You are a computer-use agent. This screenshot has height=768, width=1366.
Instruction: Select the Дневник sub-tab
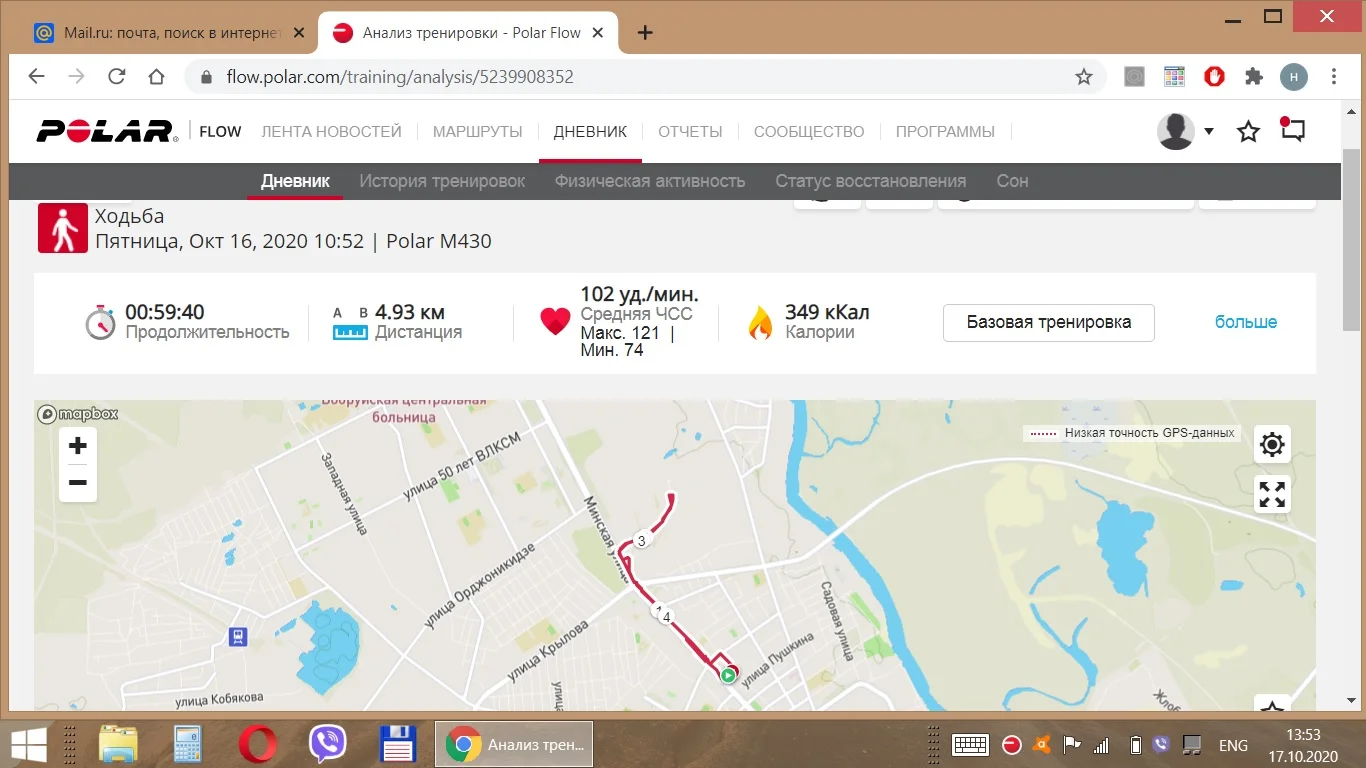295,181
